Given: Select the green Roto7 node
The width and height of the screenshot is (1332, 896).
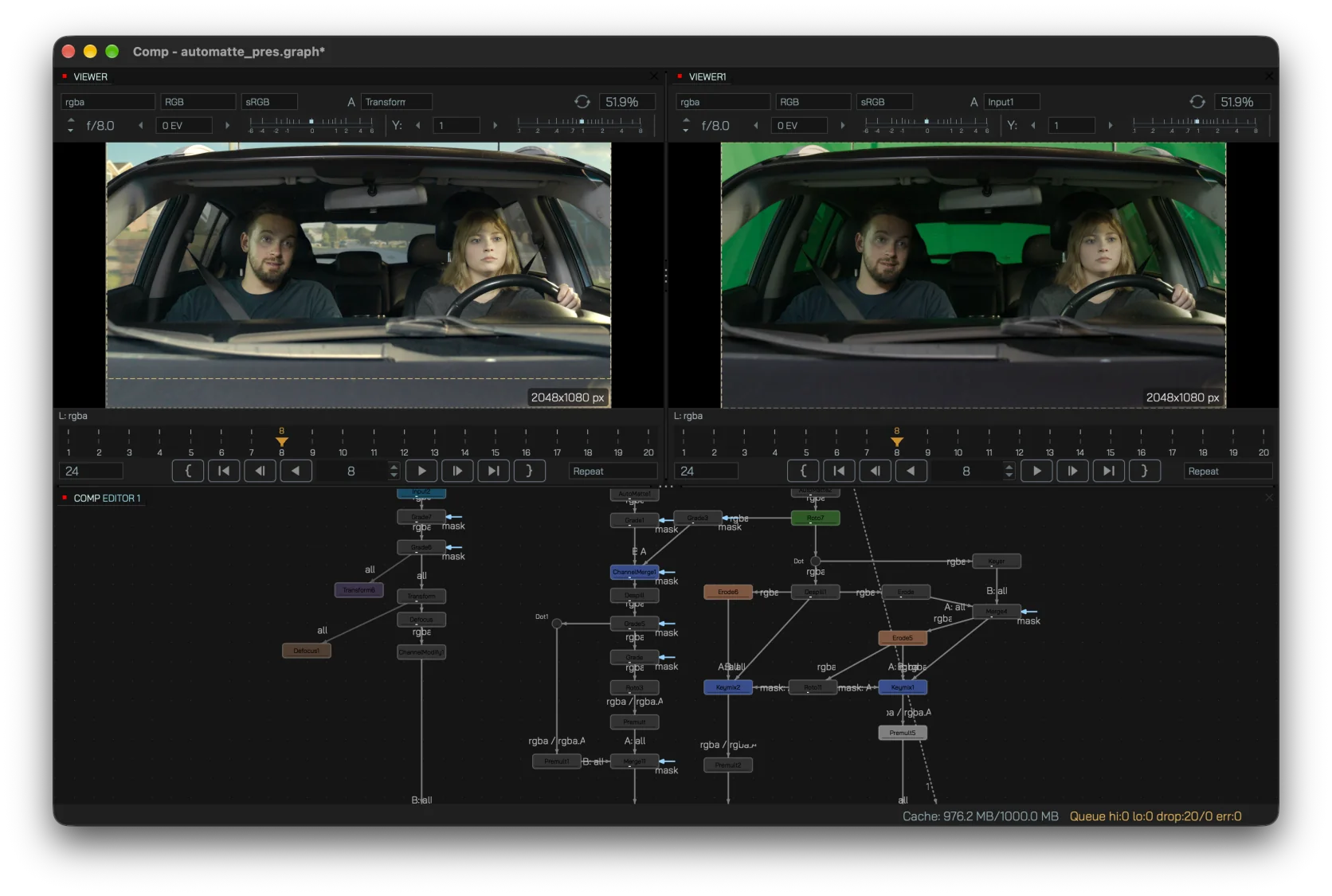Looking at the screenshot, I should pos(815,518).
